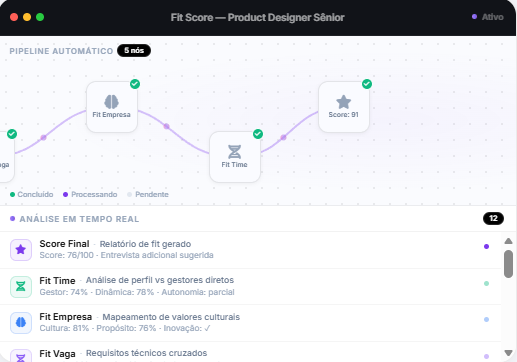Image resolution: width=517 pixels, height=362 pixels.
Task: Click the blue status dot in Fit Empresa row
Action: [486, 319]
